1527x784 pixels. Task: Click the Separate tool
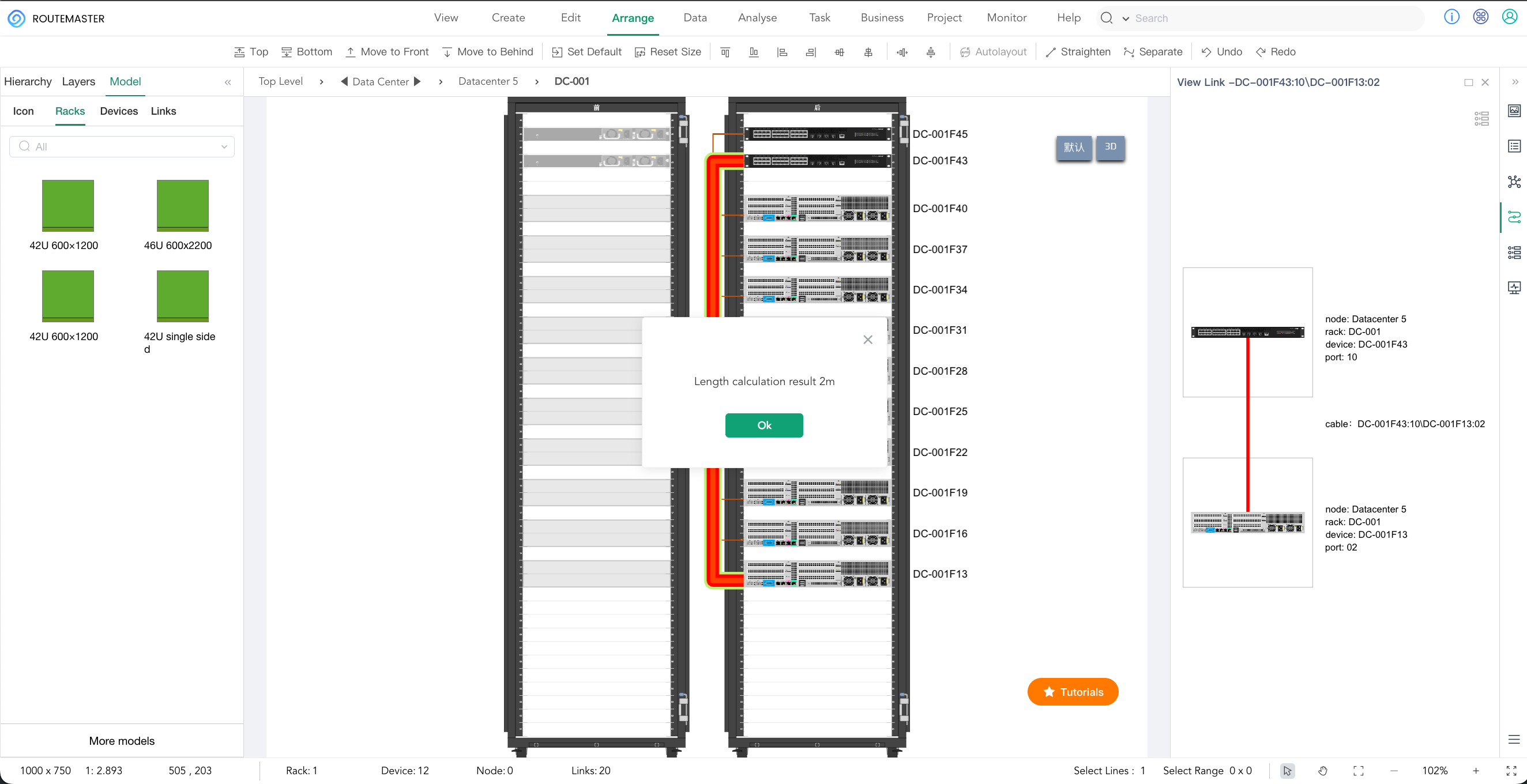point(1153,51)
